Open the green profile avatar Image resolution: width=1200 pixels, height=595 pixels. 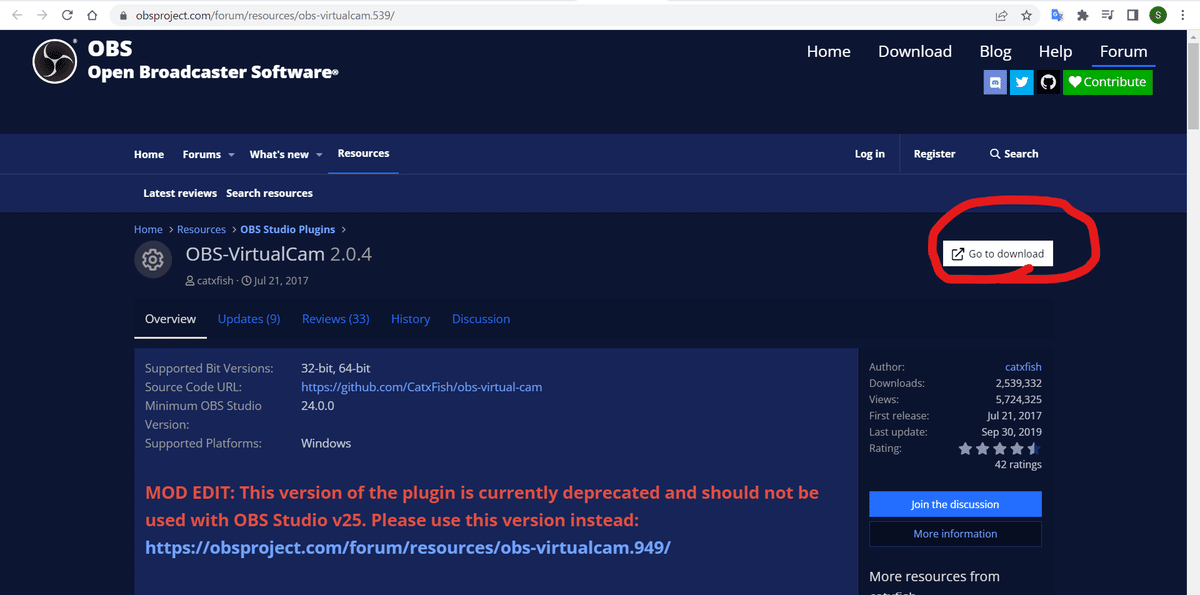click(x=1158, y=15)
